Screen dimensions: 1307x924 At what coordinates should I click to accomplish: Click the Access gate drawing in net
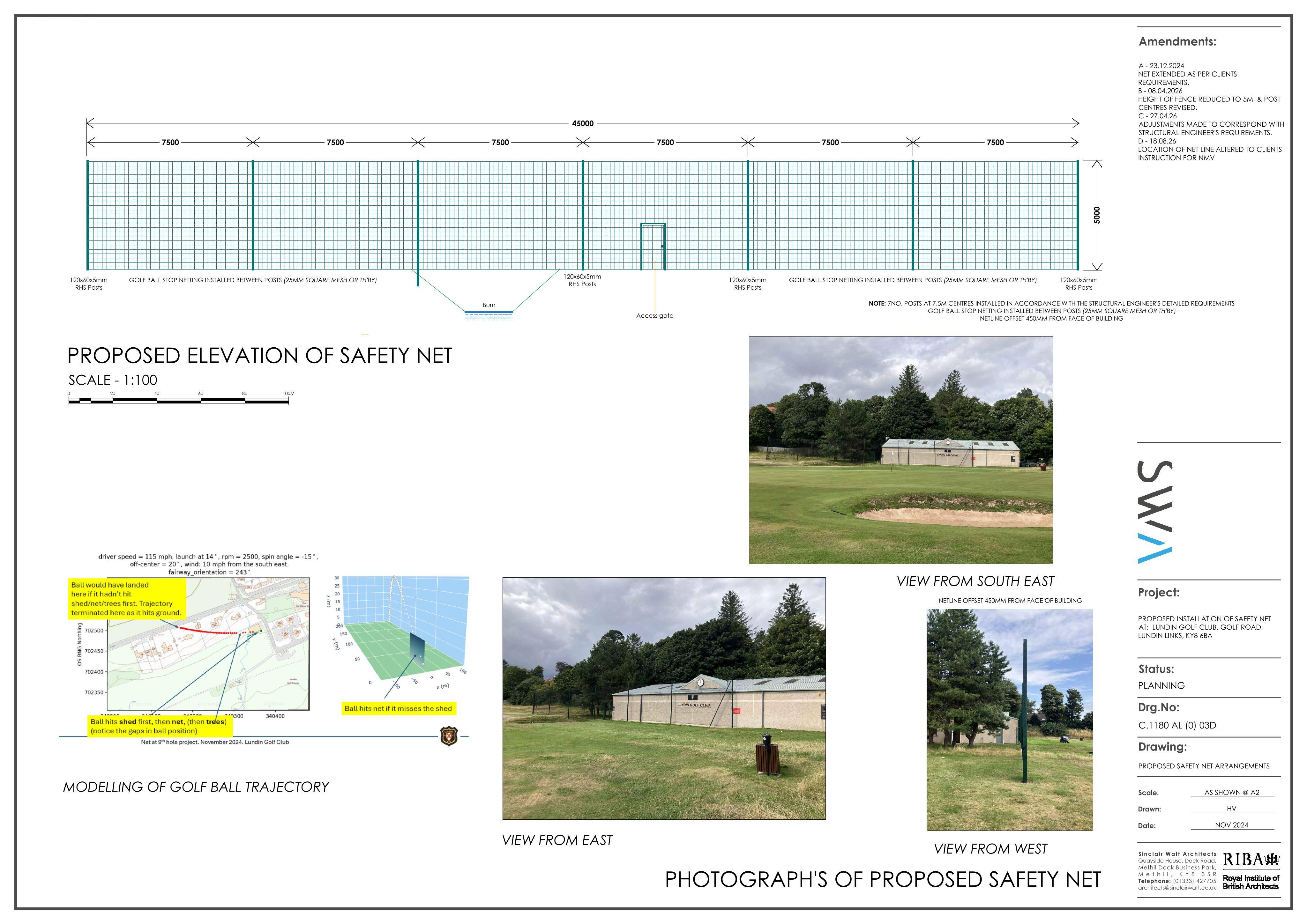point(653,246)
